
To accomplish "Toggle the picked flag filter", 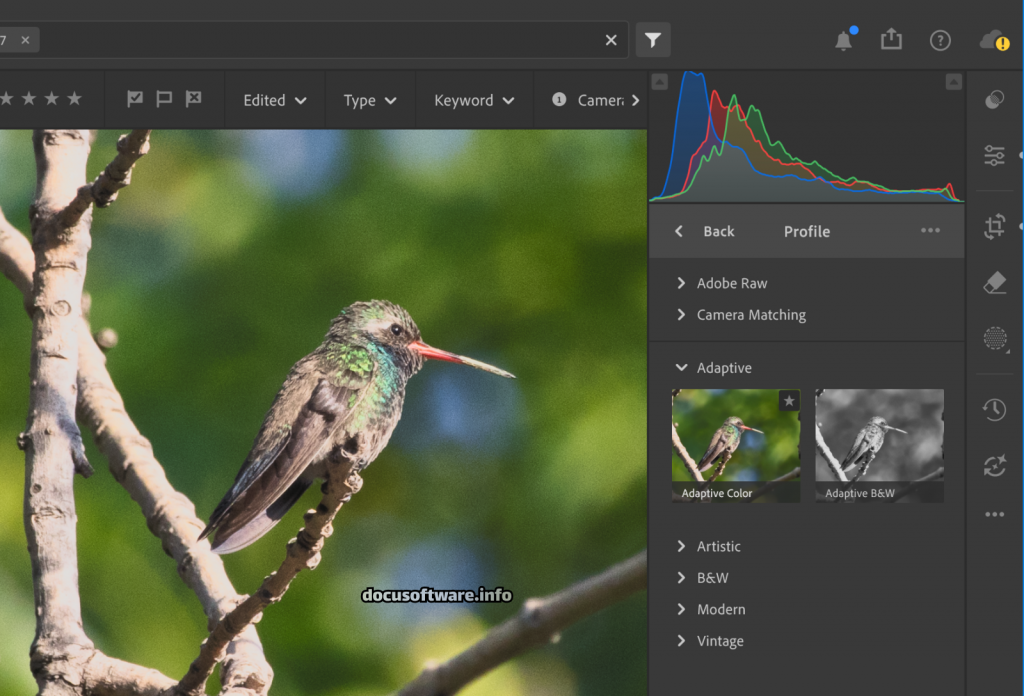I will tap(135, 99).
